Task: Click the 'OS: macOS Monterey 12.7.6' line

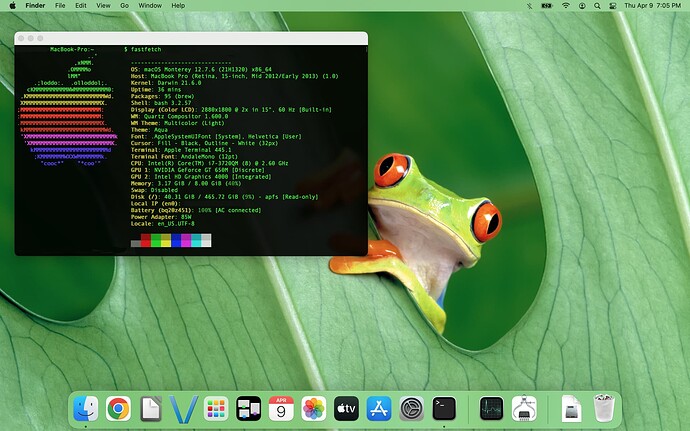Action: [x=201, y=70]
